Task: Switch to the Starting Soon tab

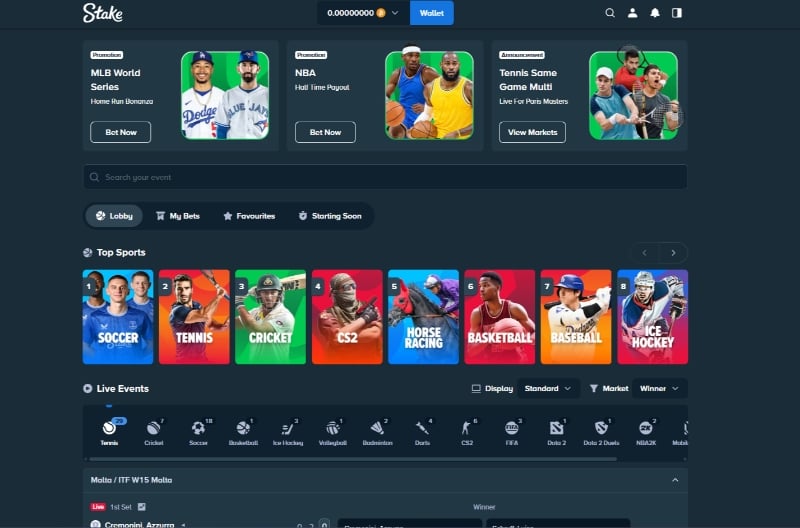Action: coord(330,216)
